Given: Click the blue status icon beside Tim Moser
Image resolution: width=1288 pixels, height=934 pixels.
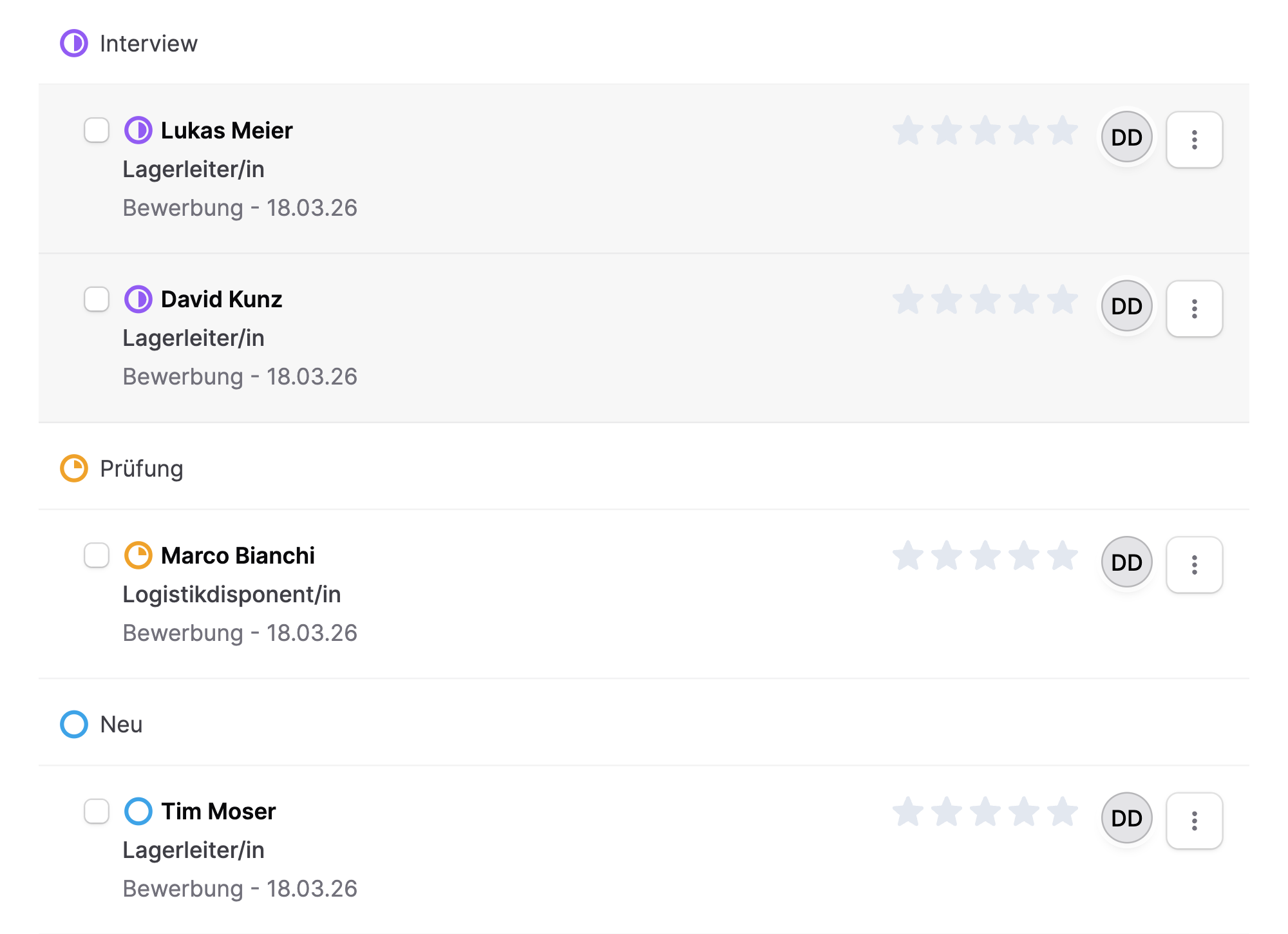Looking at the screenshot, I should click(x=138, y=812).
